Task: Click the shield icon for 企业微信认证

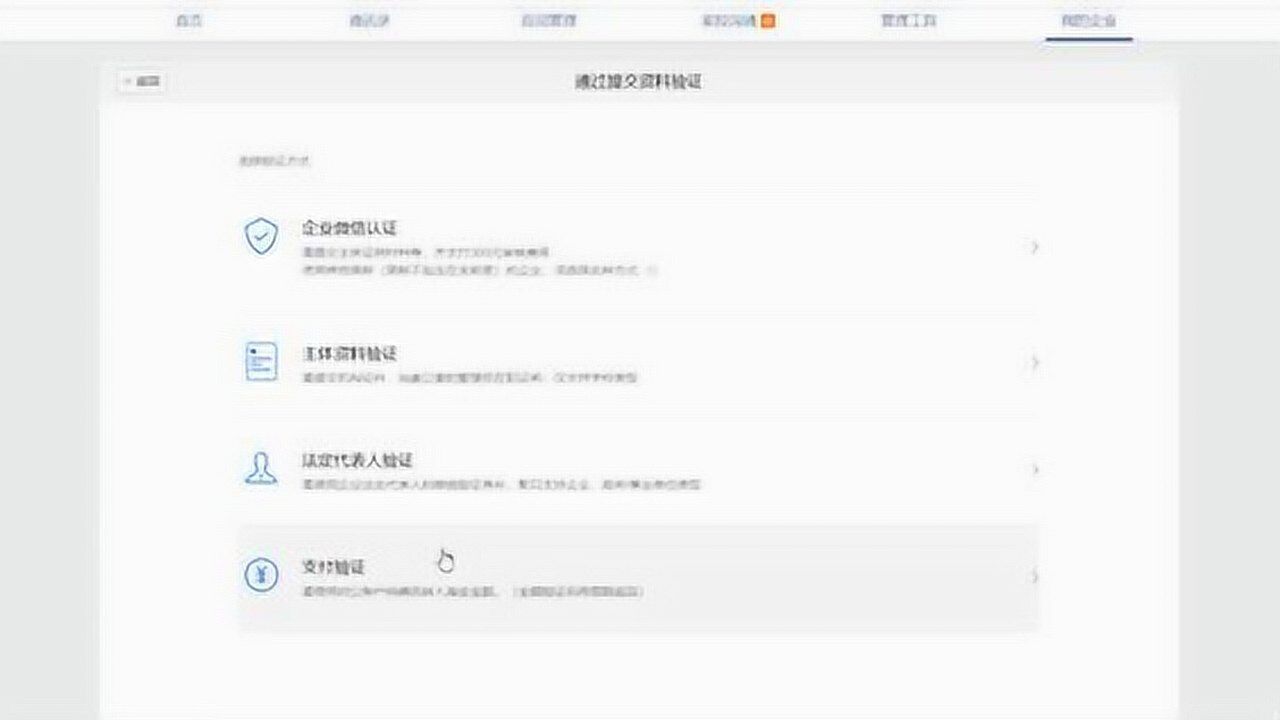Action: [x=261, y=237]
